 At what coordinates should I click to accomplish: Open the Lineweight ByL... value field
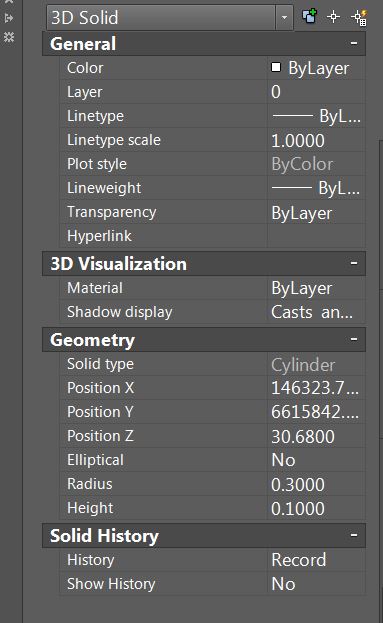click(x=316, y=188)
